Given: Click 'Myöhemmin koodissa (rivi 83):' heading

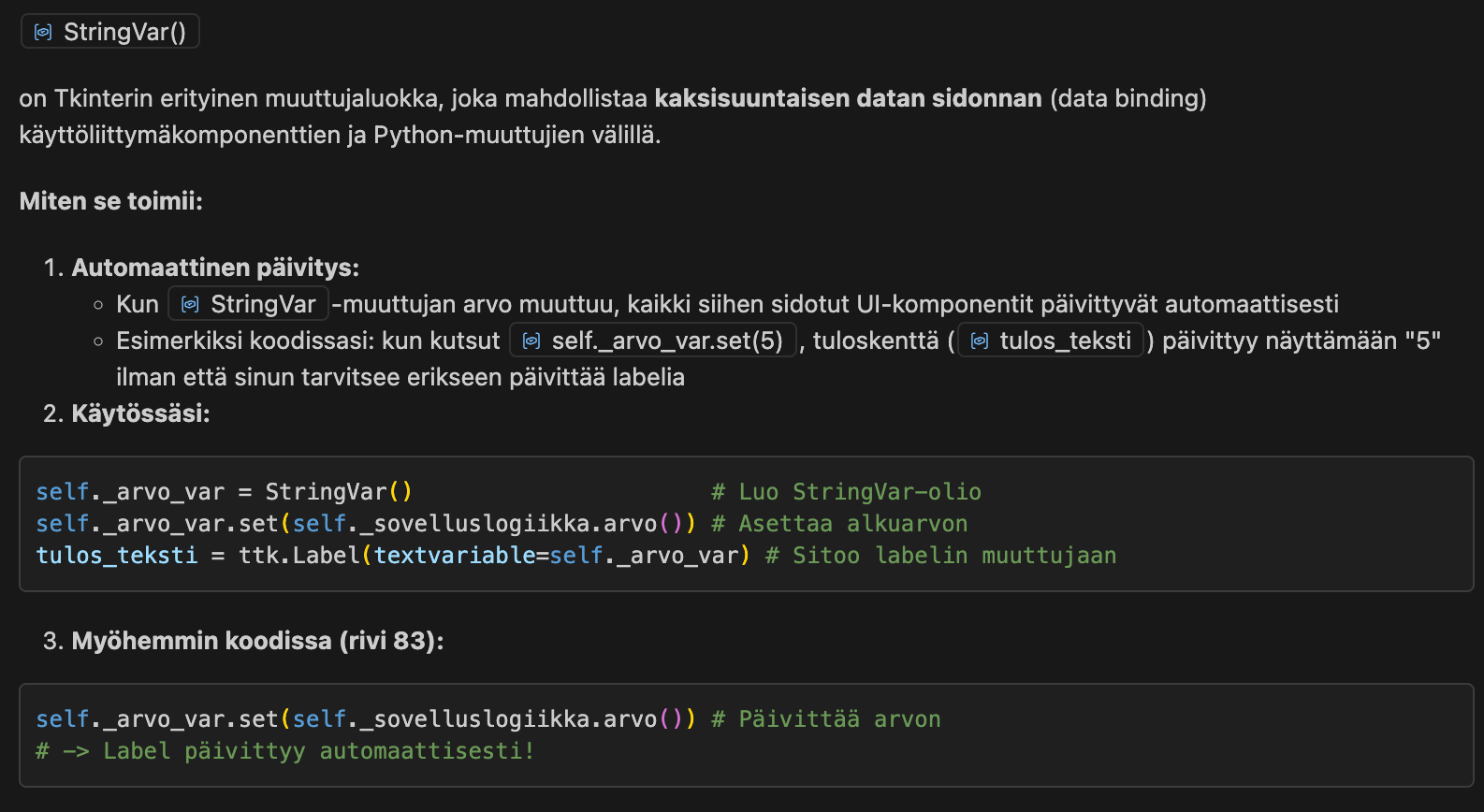Looking at the screenshot, I should tap(257, 641).
